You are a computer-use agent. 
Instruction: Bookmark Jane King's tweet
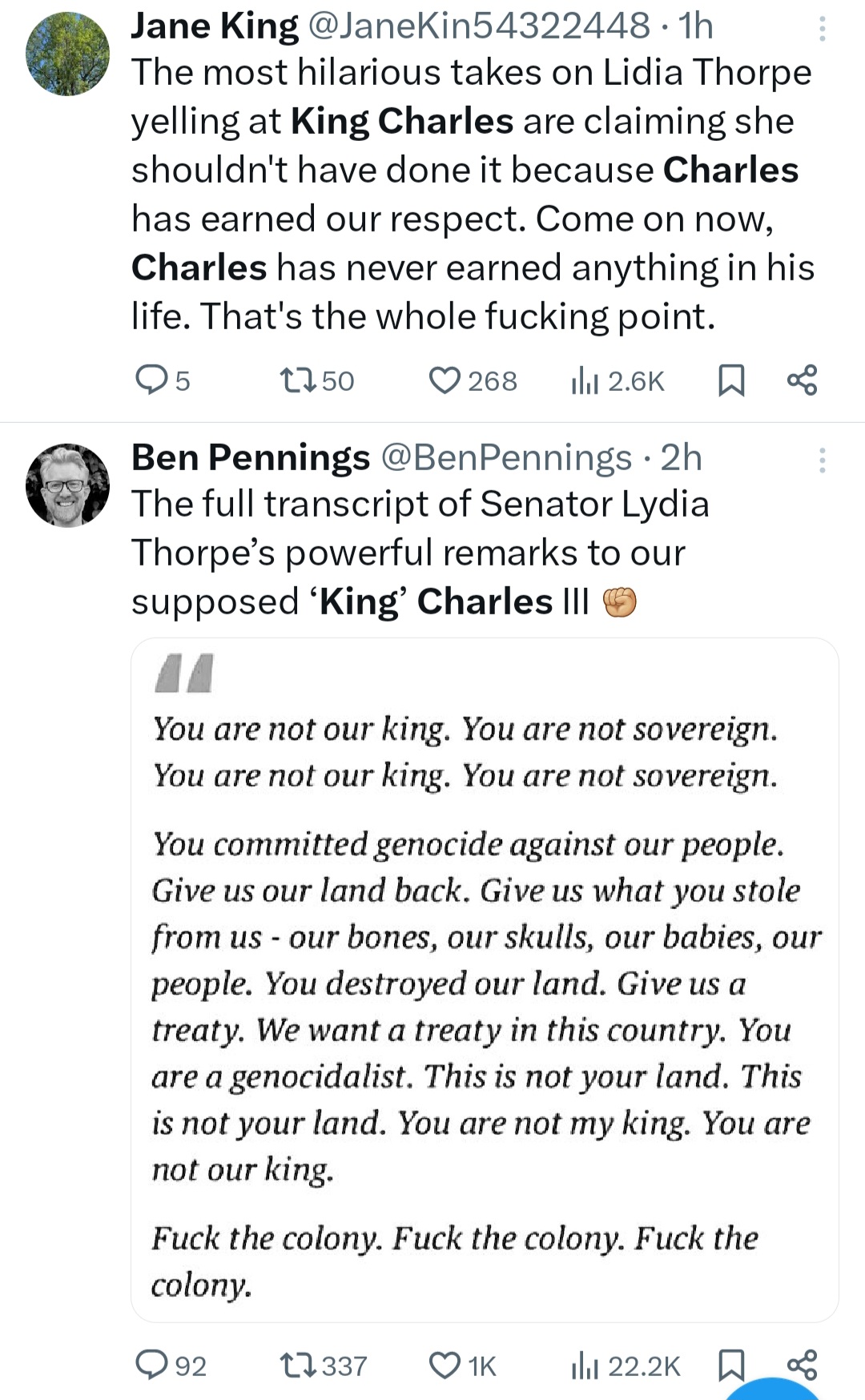tap(730, 380)
